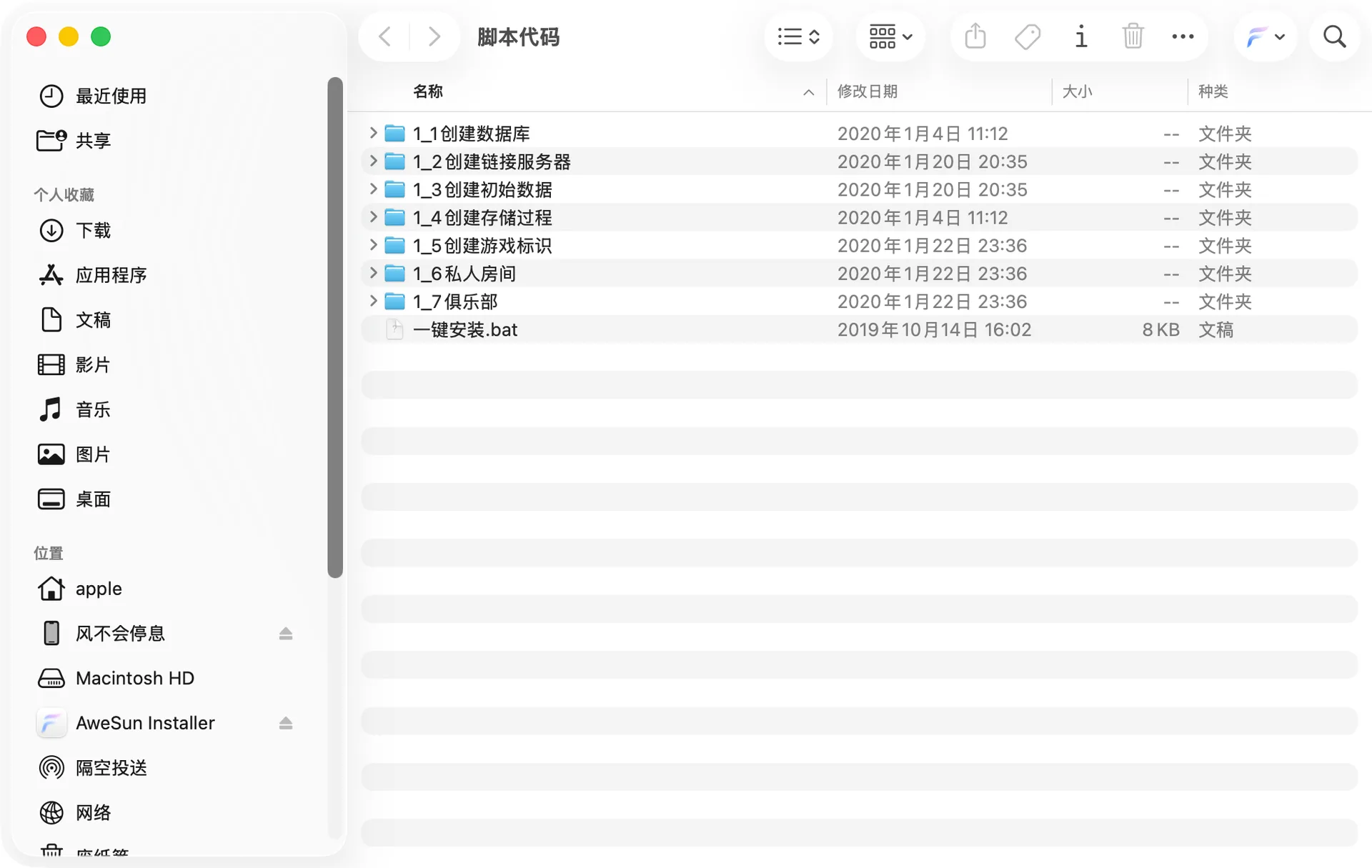1372x868 pixels.
Task: Open 下载 in the sidebar
Action: [x=94, y=230]
